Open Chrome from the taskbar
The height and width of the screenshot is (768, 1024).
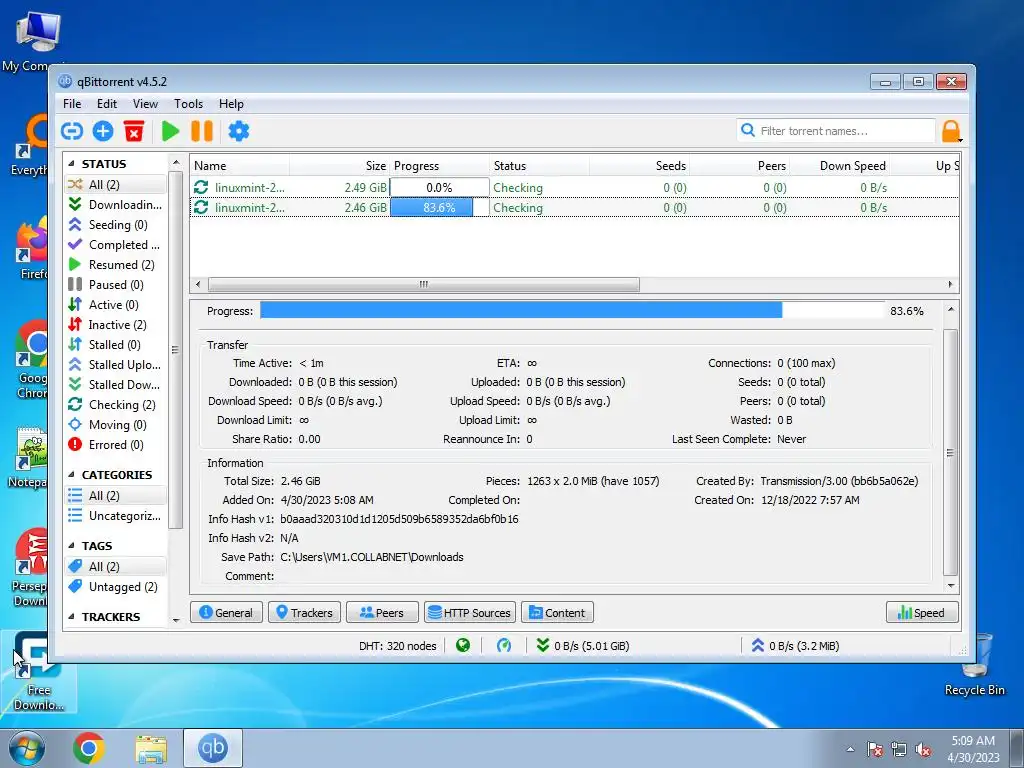click(x=89, y=748)
